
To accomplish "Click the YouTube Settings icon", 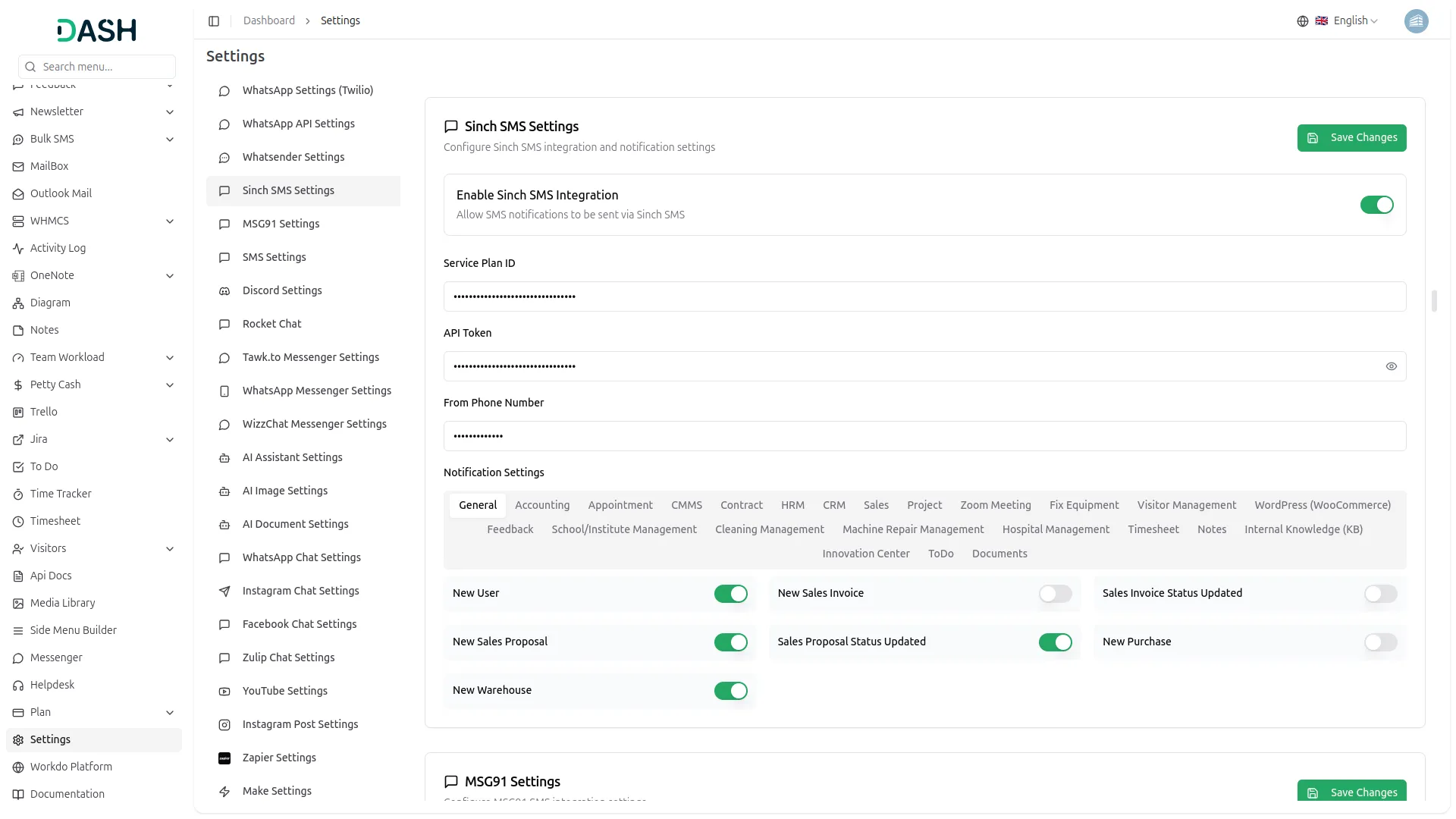I will [224, 692].
